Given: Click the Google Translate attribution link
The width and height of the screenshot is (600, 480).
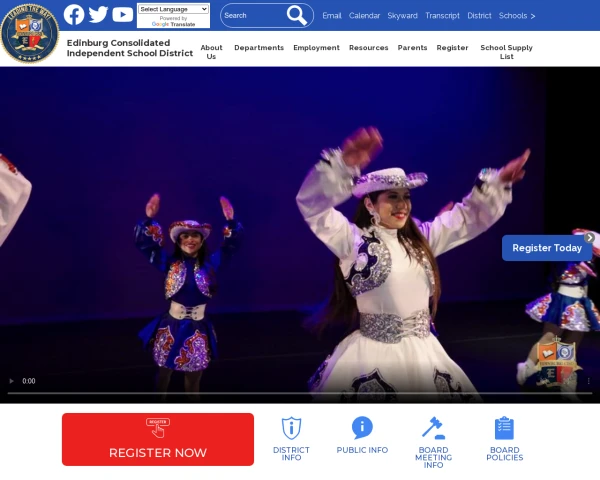Looking at the screenshot, I should point(173,24).
